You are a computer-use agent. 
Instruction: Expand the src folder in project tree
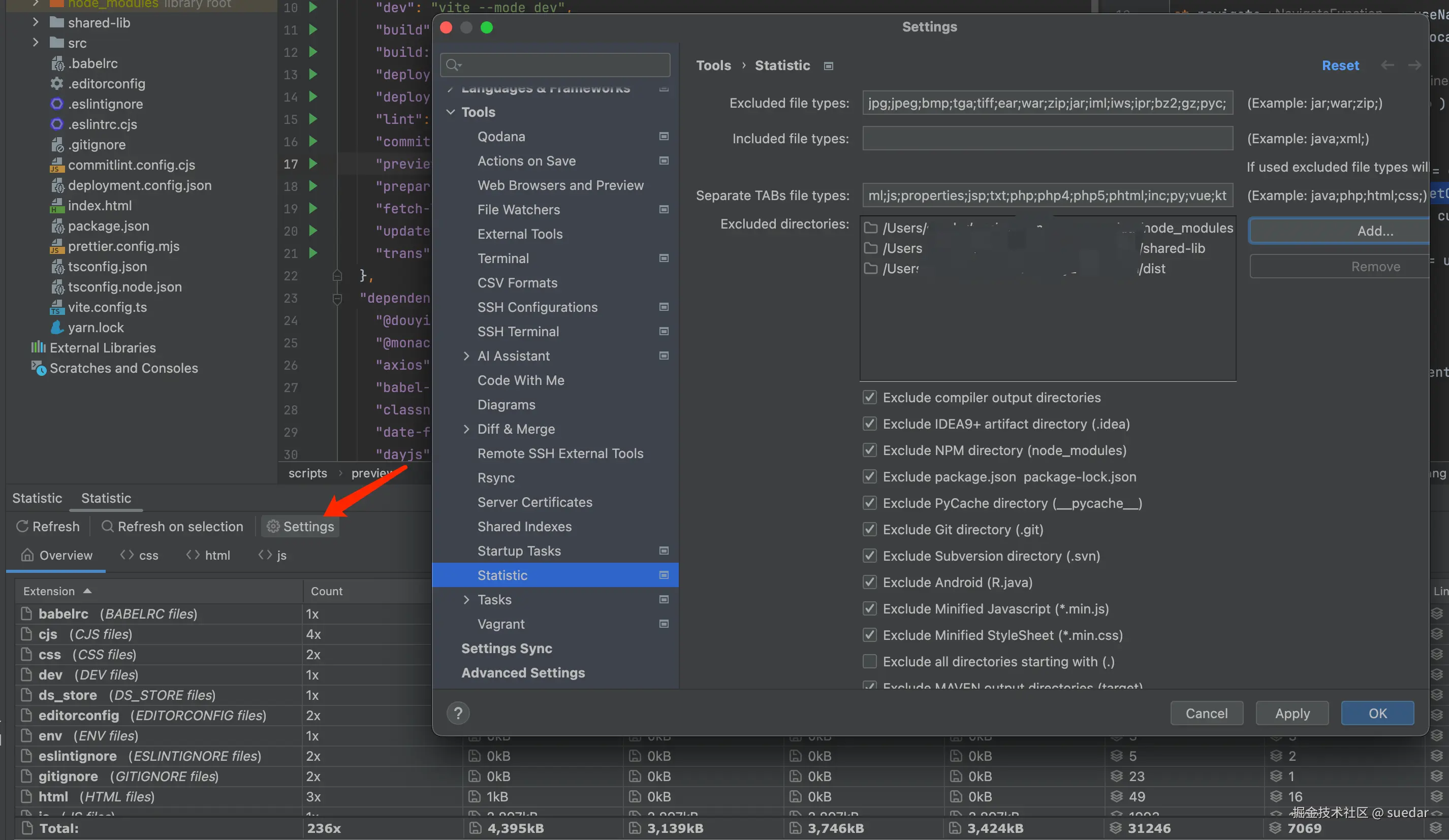pyautogui.click(x=36, y=43)
